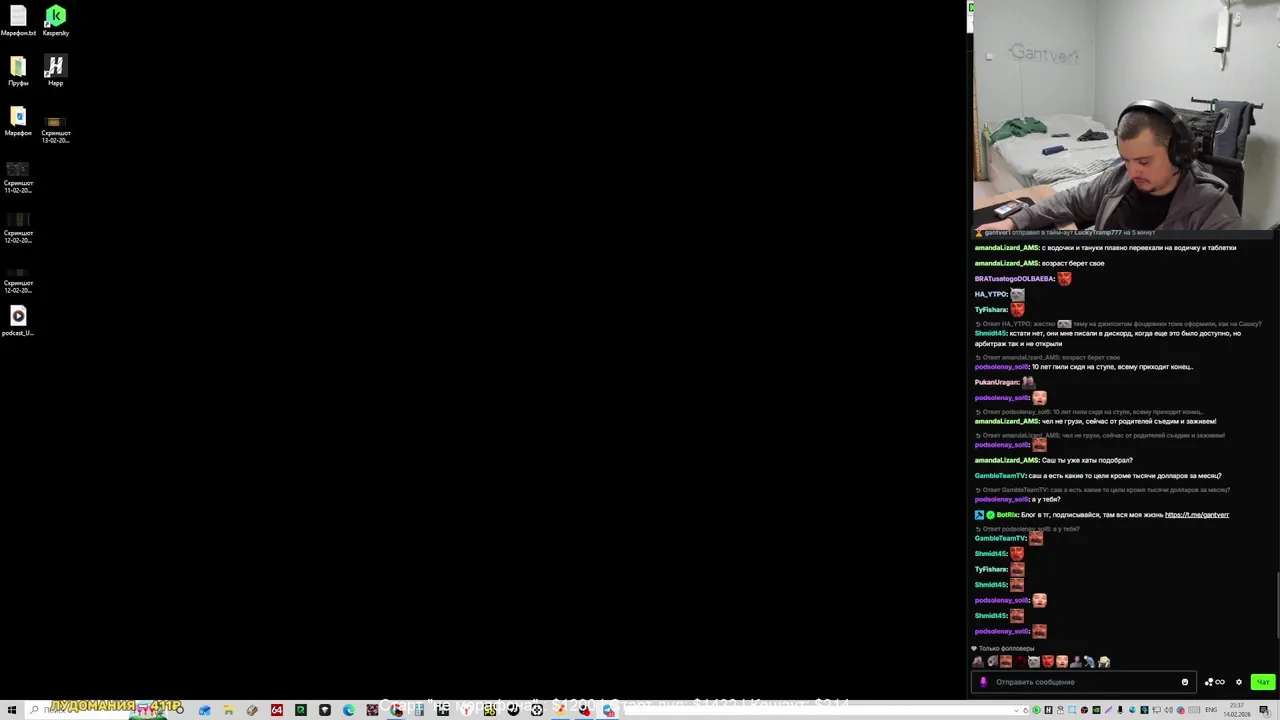Open the clock showing 23:37
1280x720 pixels.
[1238, 710]
